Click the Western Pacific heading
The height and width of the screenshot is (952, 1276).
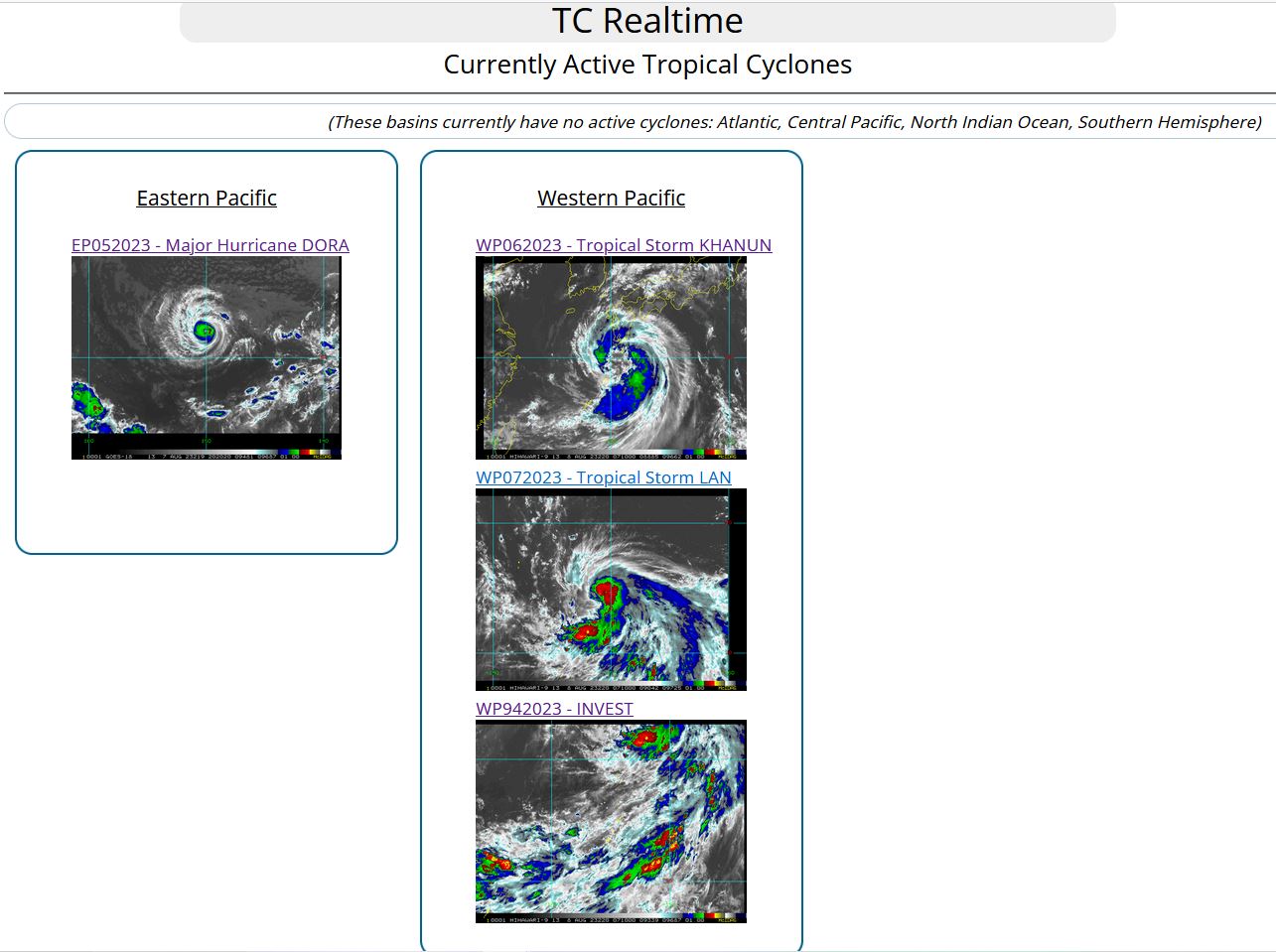[611, 198]
